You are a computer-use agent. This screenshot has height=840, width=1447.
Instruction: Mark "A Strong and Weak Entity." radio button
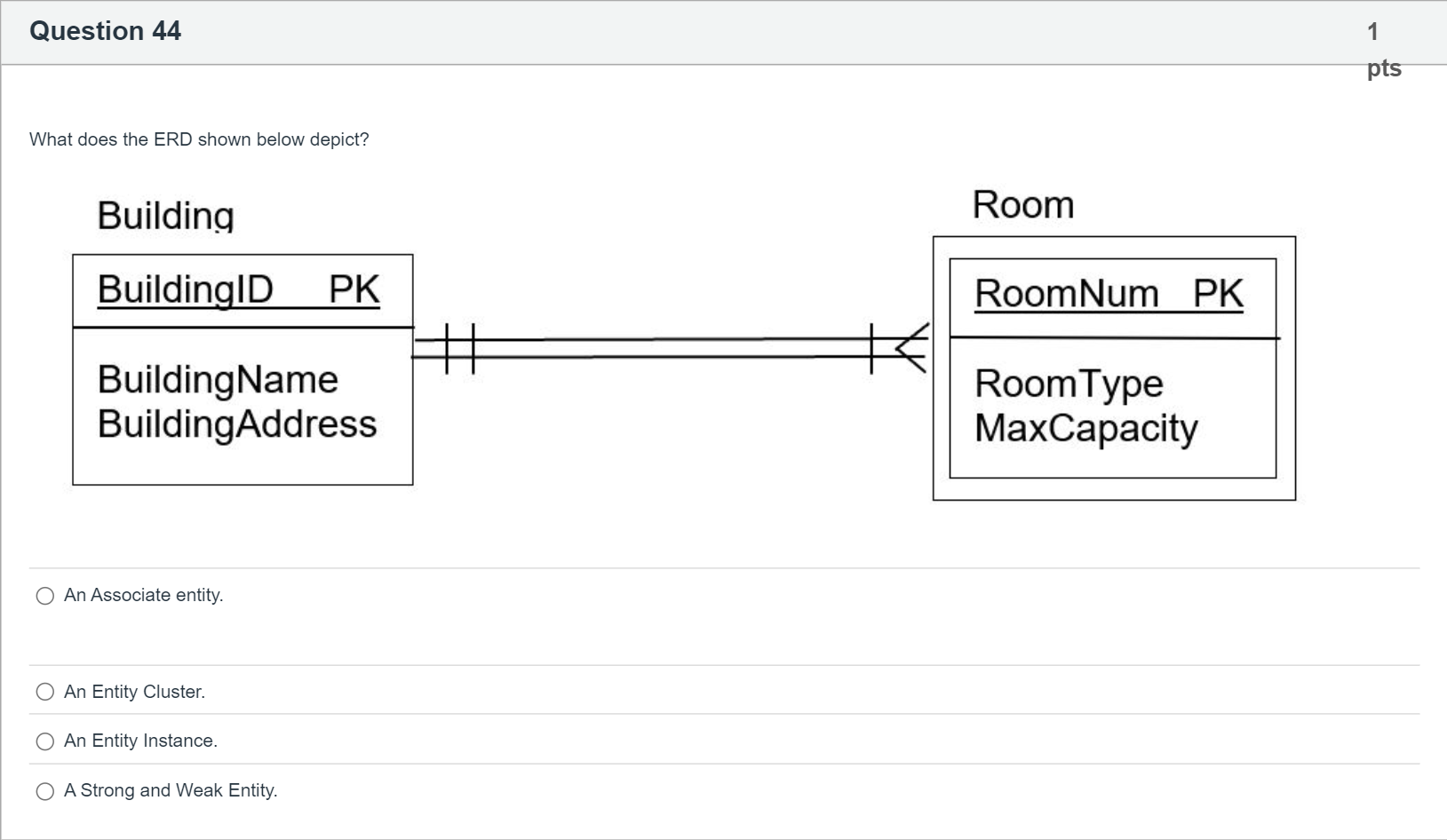point(45,791)
